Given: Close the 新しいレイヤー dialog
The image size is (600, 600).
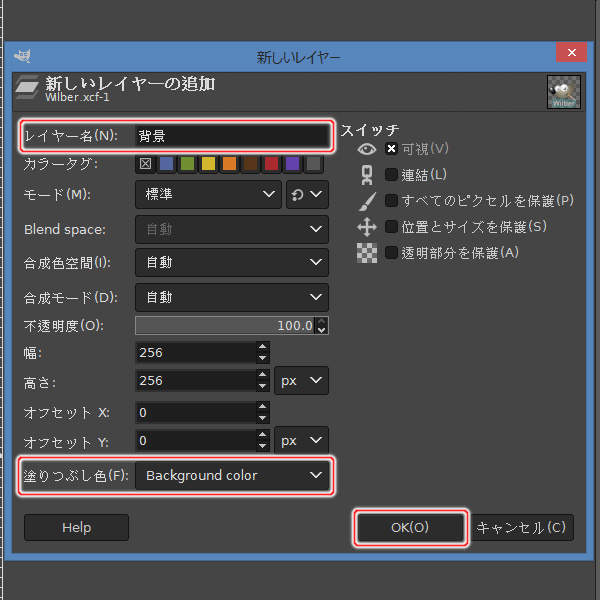Looking at the screenshot, I should click(571, 52).
